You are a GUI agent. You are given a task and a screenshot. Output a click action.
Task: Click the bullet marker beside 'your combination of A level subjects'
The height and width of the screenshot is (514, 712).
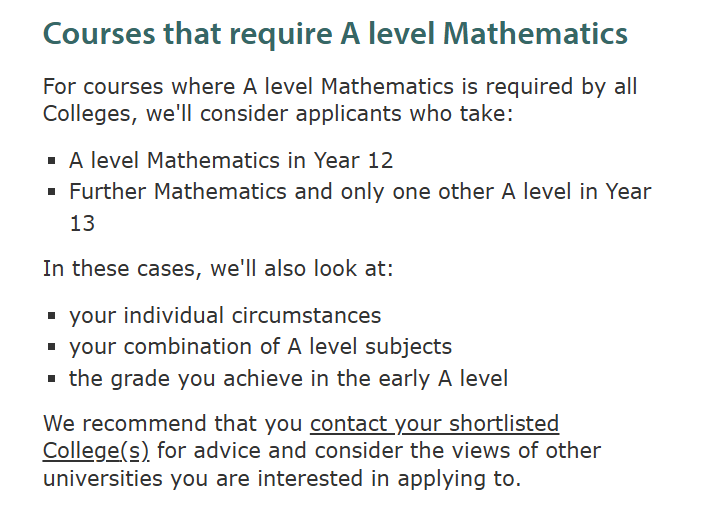[52, 348]
